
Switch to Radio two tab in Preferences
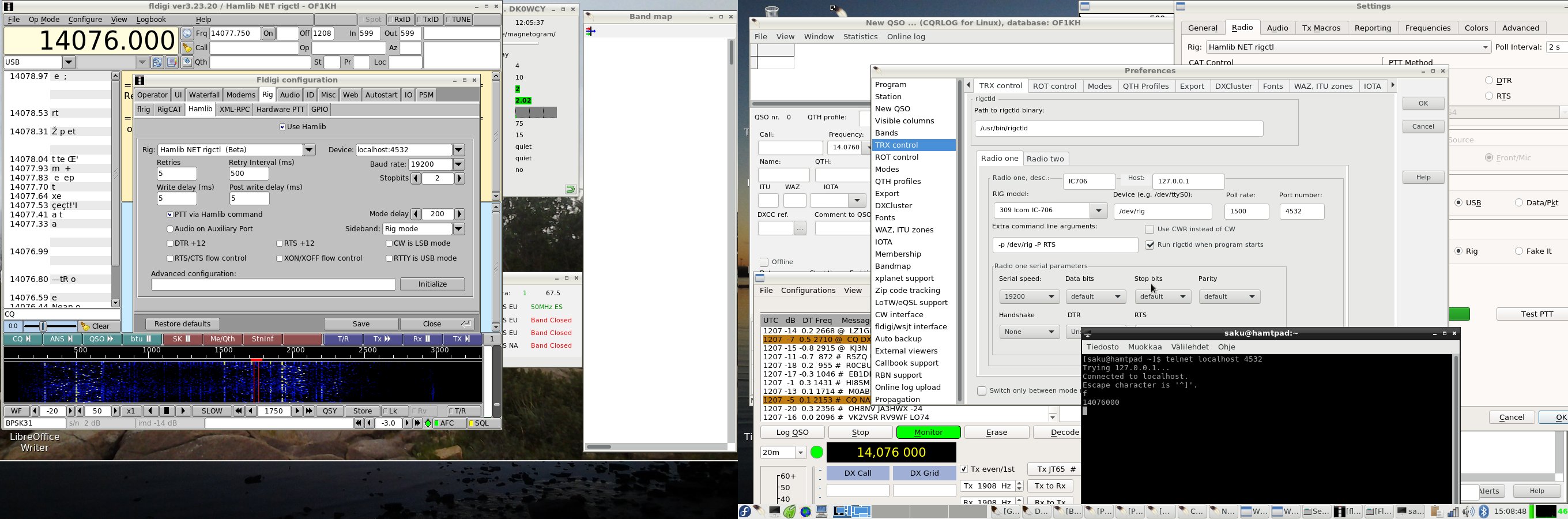(1045, 159)
